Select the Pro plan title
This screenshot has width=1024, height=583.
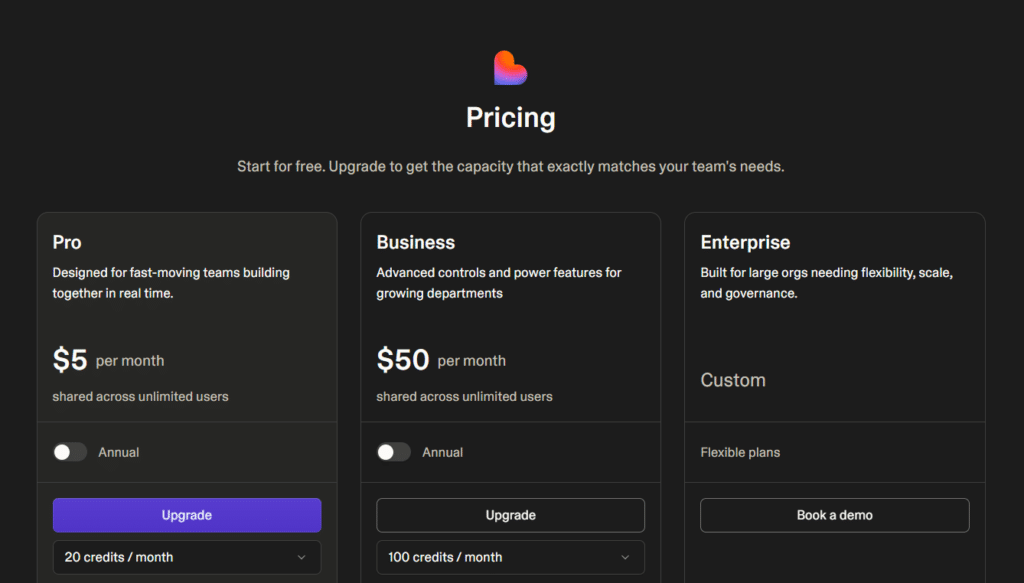(x=67, y=242)
